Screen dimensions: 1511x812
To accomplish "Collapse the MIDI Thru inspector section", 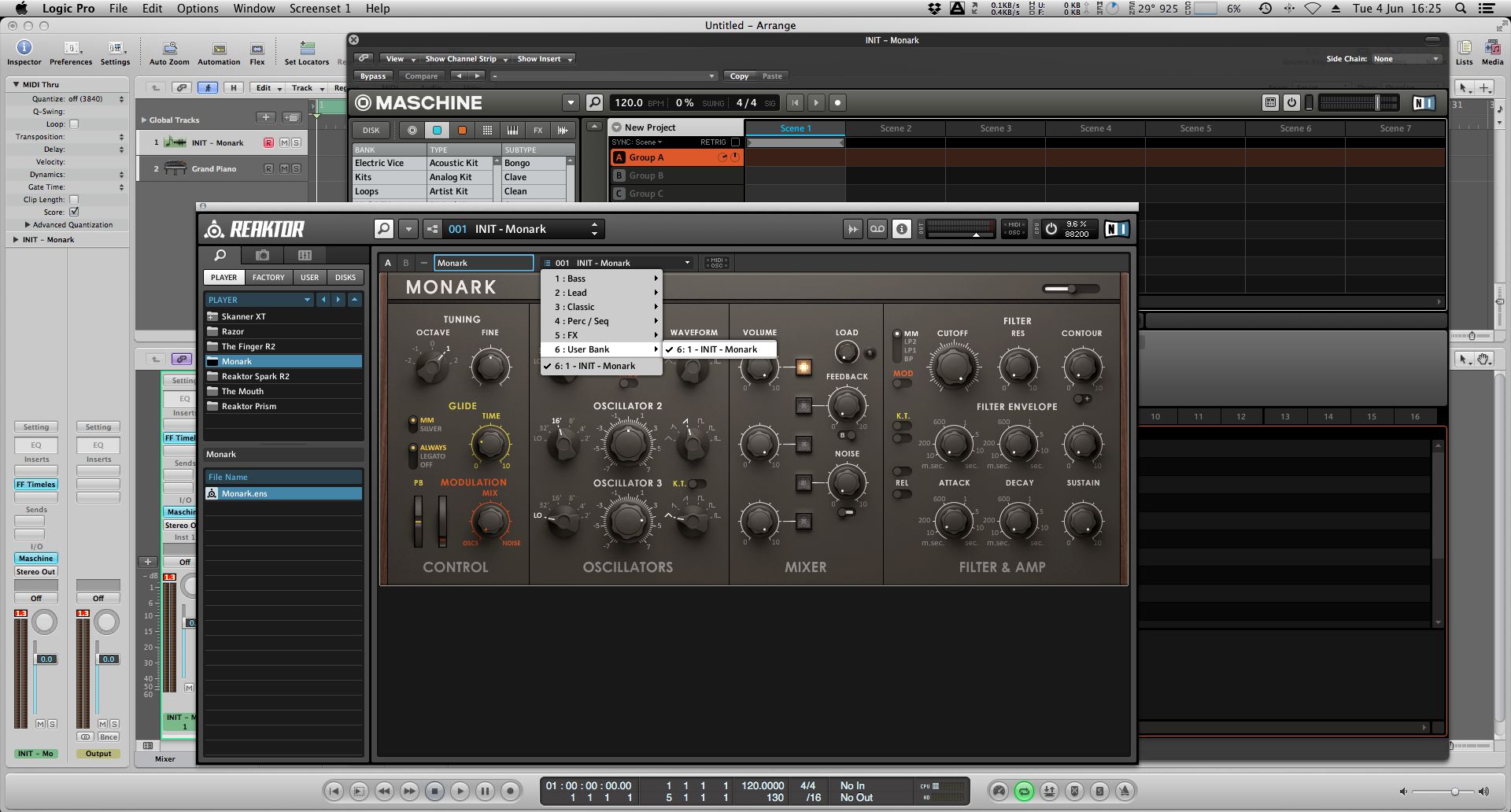I will tap(16, 84).
